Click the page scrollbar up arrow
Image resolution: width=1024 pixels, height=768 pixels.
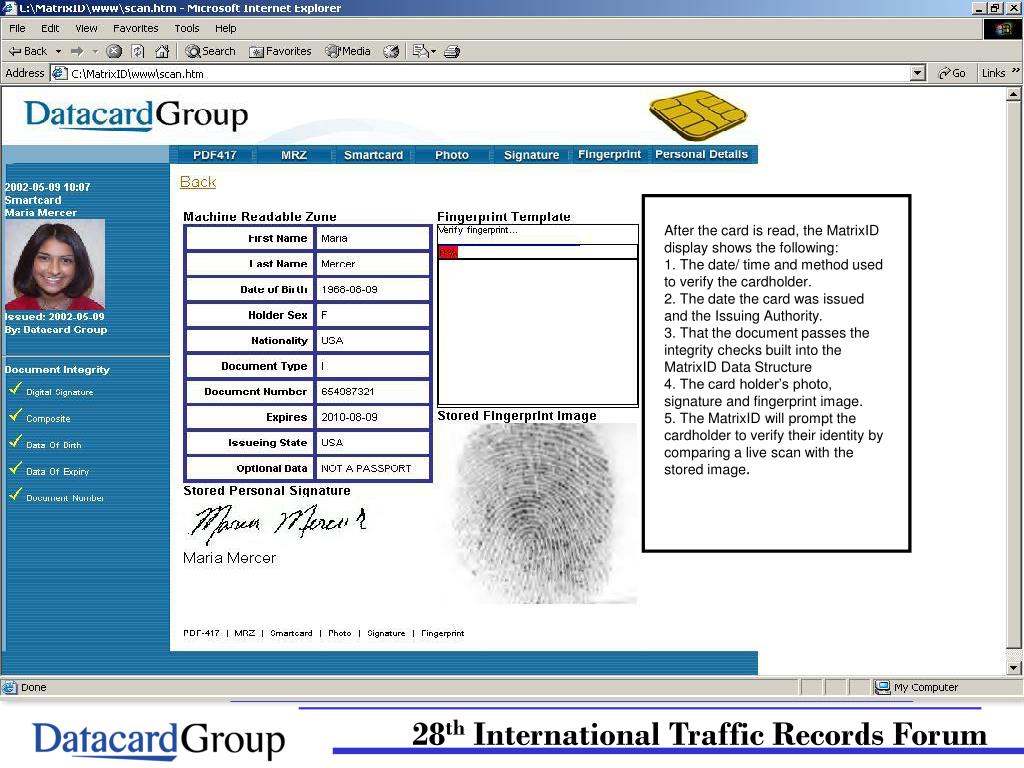tap(1014, 95)
